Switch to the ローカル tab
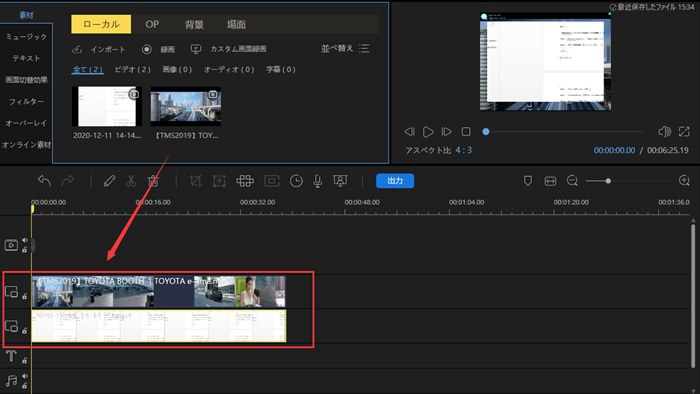This screenshot has width=700, height=394. tap(101, 24)
